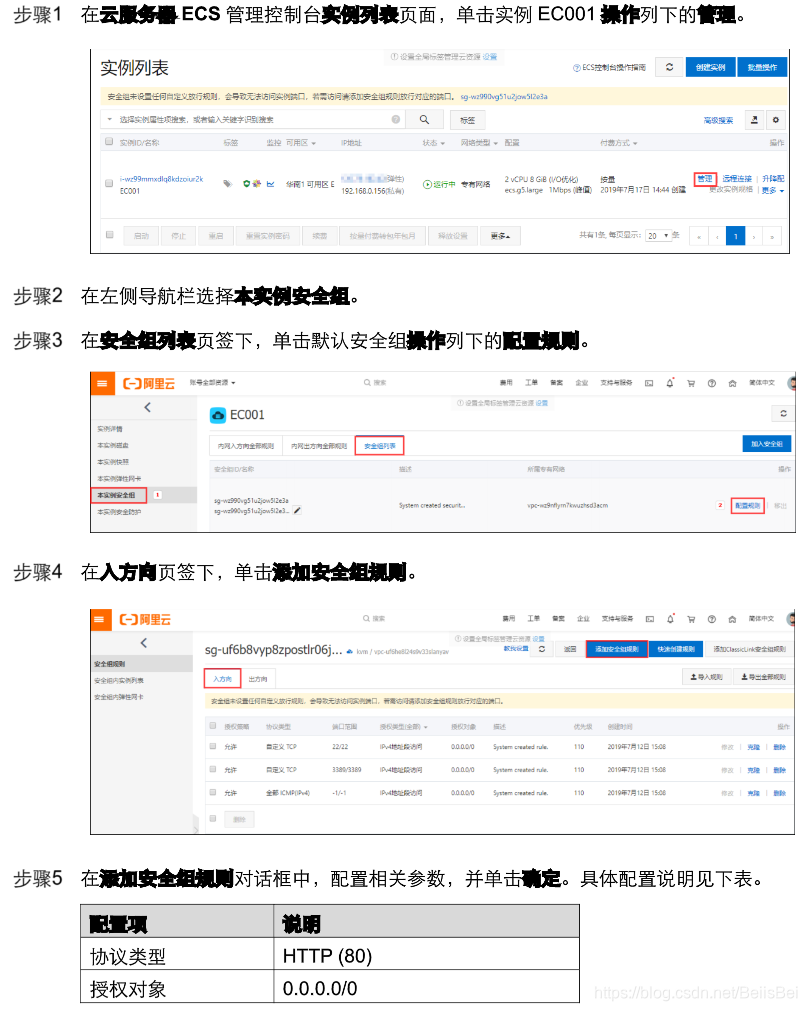
Task: Switch to 内网入方向全部规则 tab
Action: pyautogui.click(x=246, y=446)
